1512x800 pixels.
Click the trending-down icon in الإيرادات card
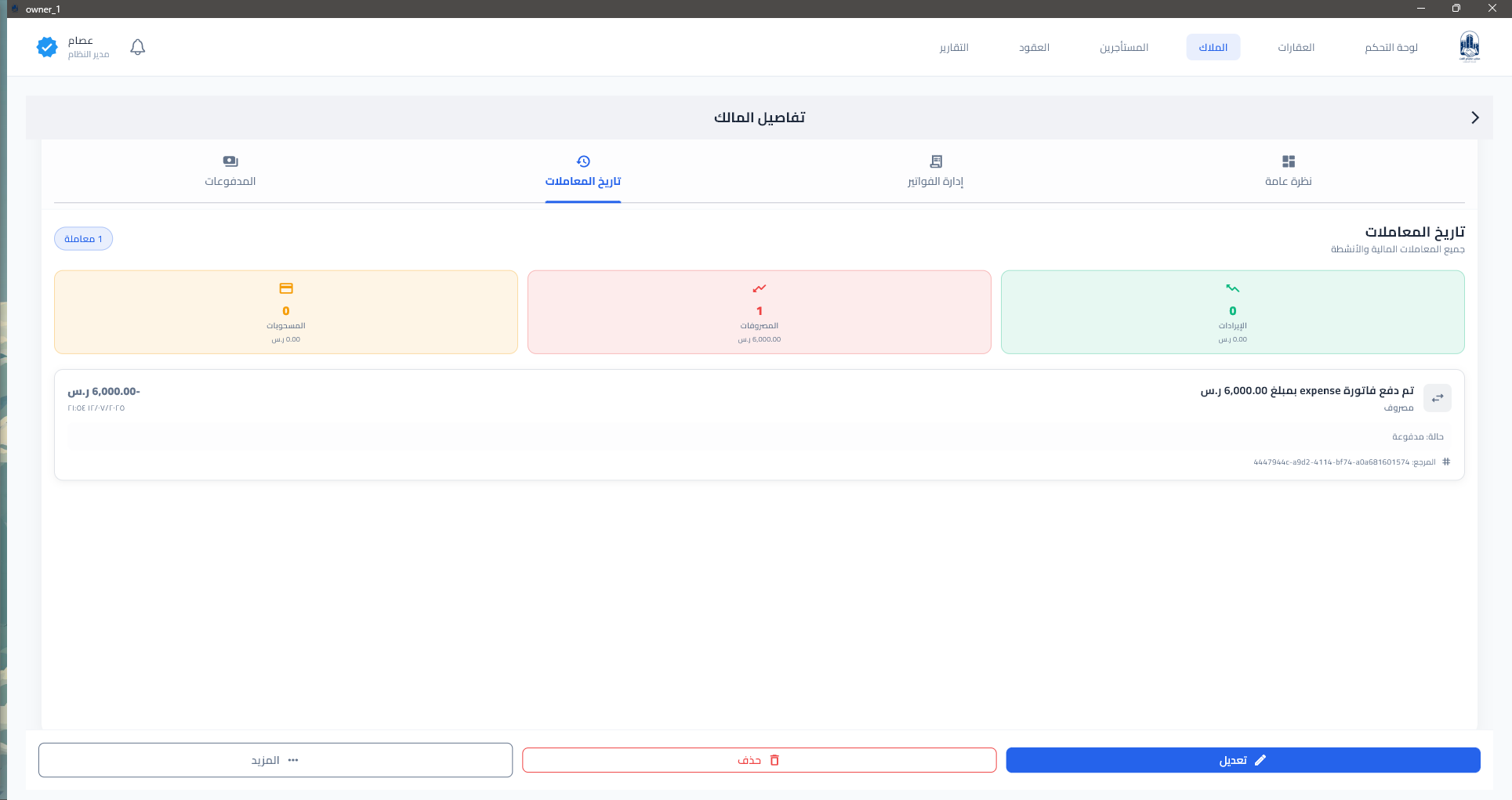pyautogui.click(x=1233, y=288)
